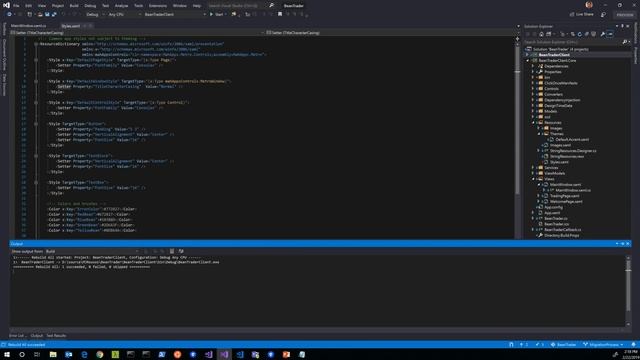Click the MigrationProcess branch in status bar

pyautogui.click(x=603, y=345)
